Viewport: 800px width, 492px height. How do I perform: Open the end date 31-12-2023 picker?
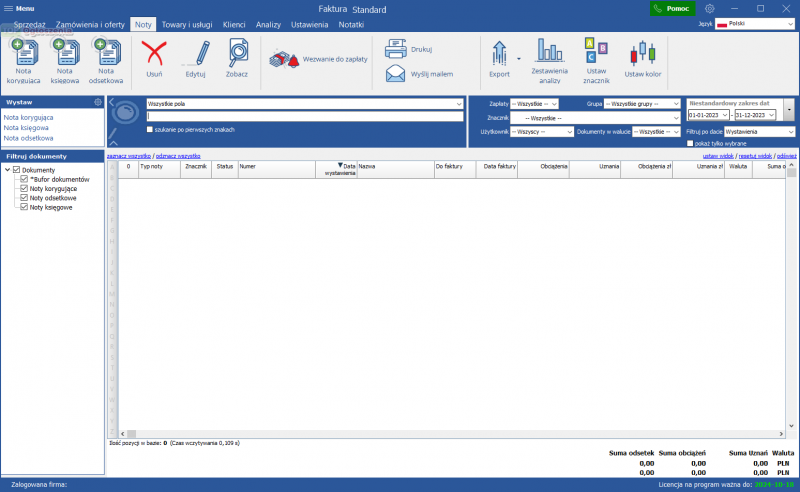tap(771, 115)
